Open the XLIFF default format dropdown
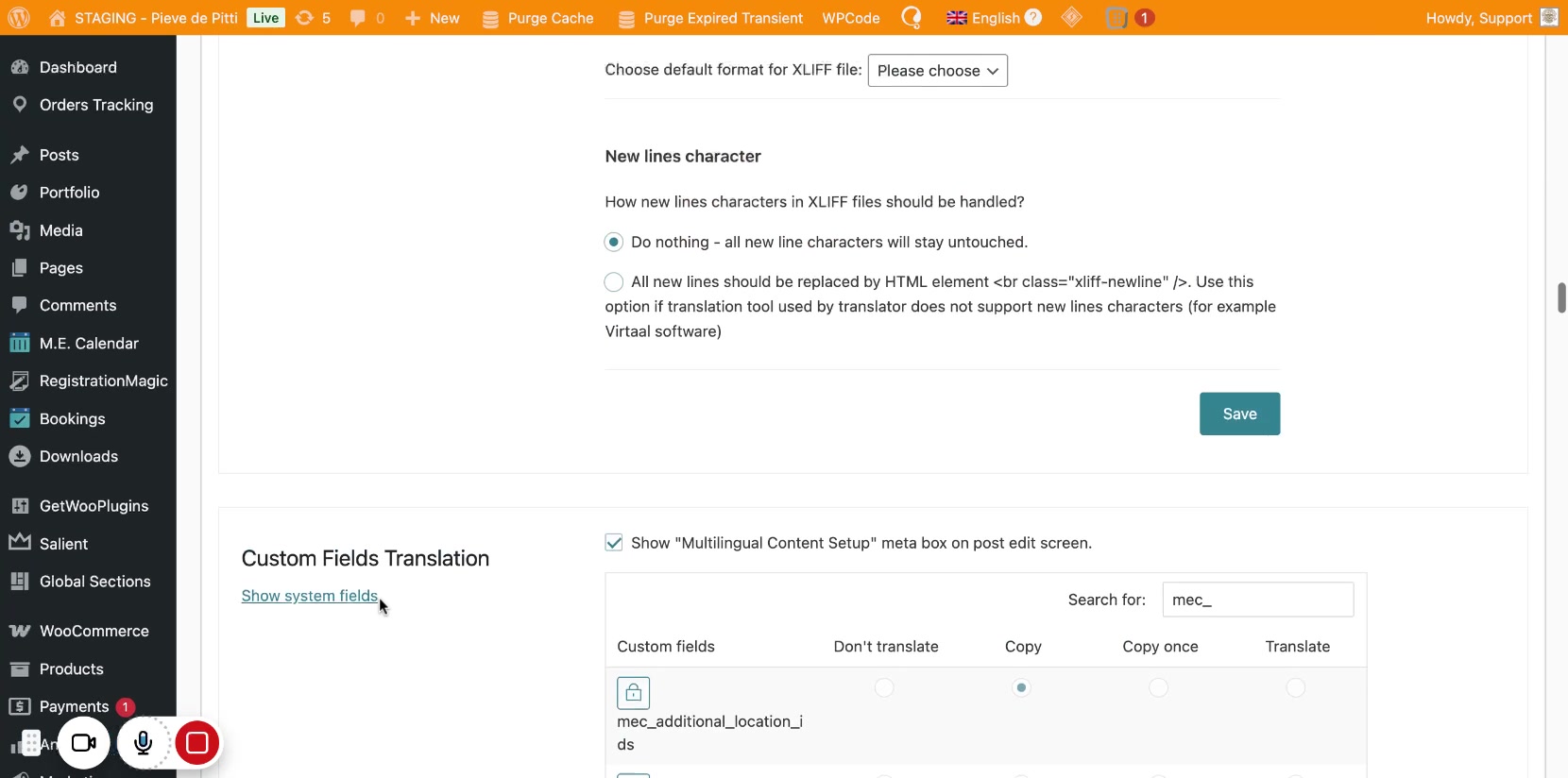 pyautogui.click(x=937, y=71)
